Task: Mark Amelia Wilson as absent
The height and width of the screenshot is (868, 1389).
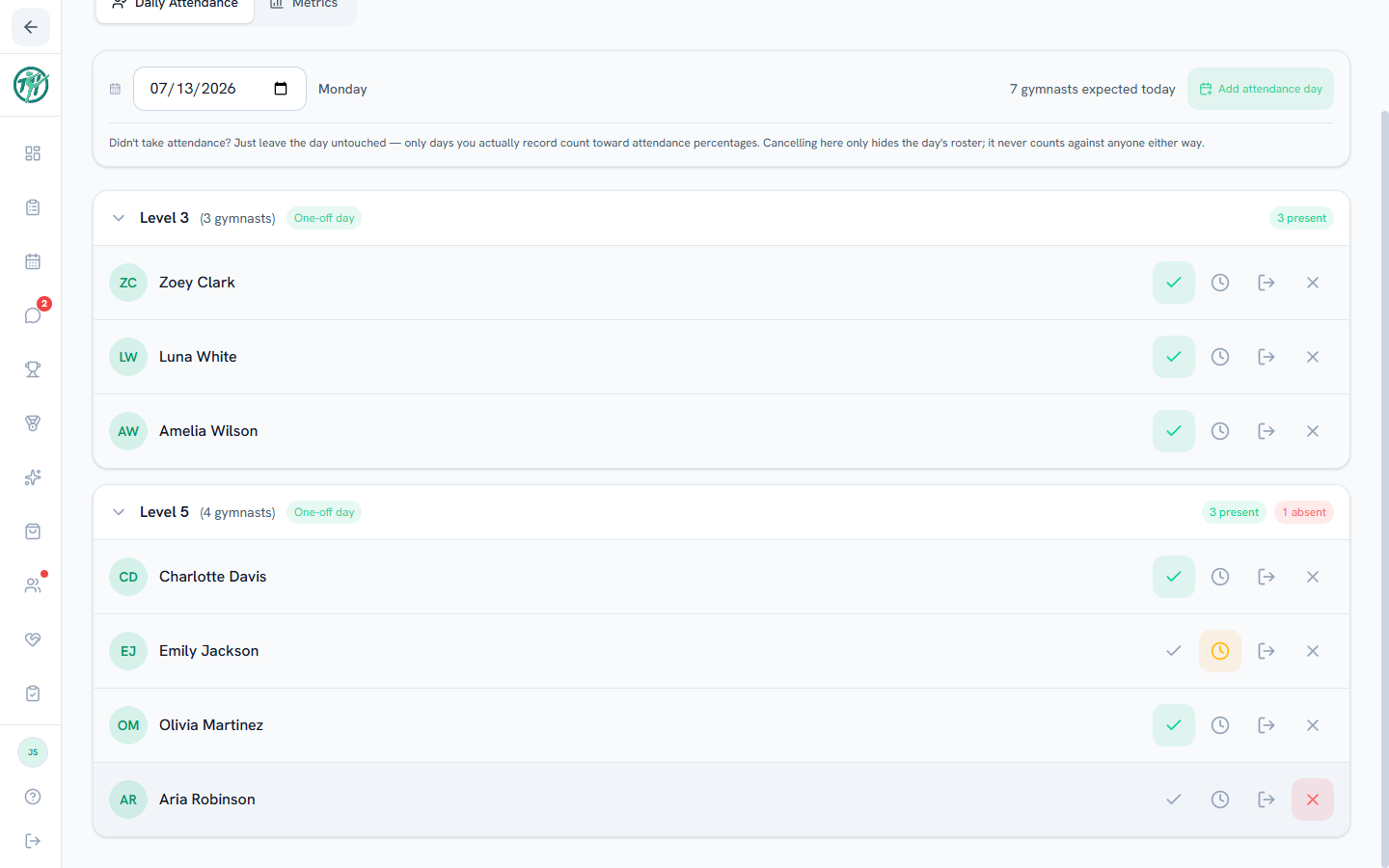Action: (x=1313, y=431)
